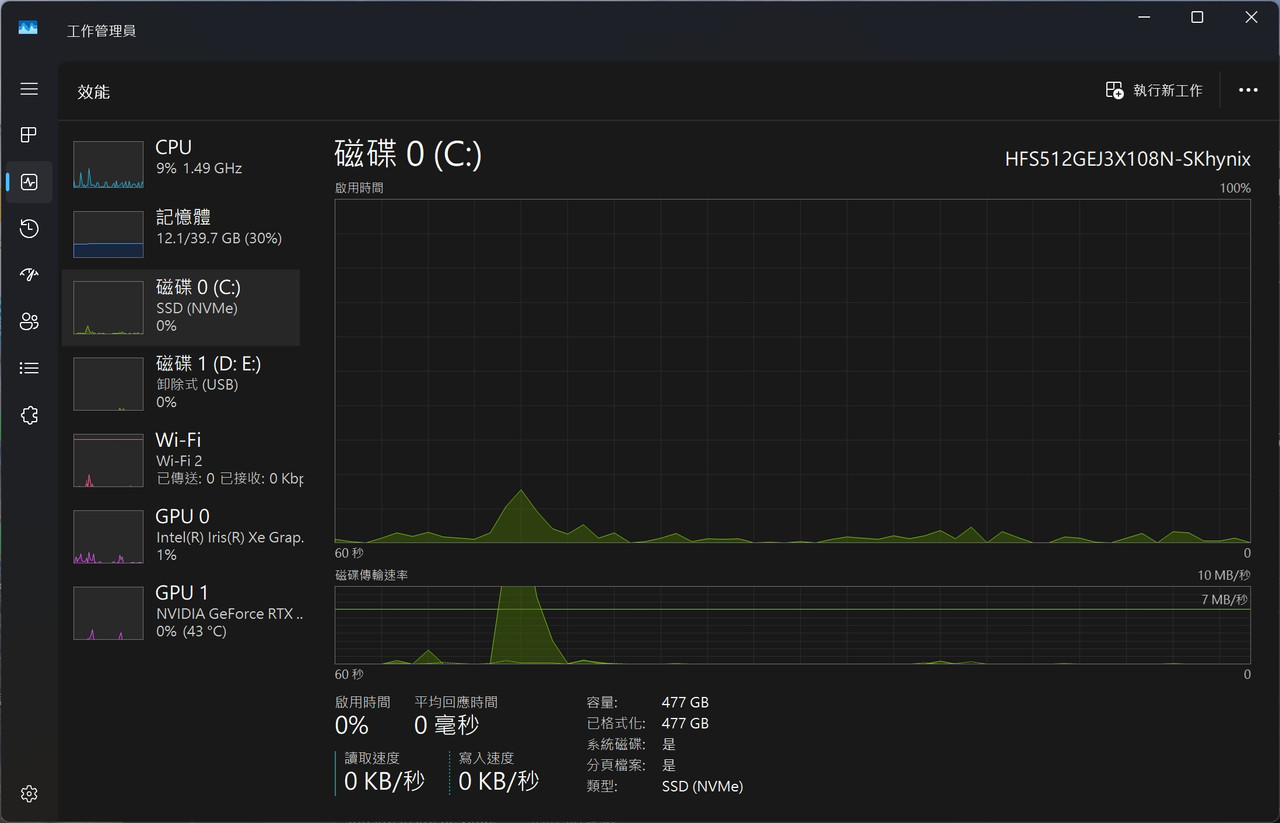1280x823 pixels.
Task: Click the 啟用時間 0% value
Action: coord(352,725)
